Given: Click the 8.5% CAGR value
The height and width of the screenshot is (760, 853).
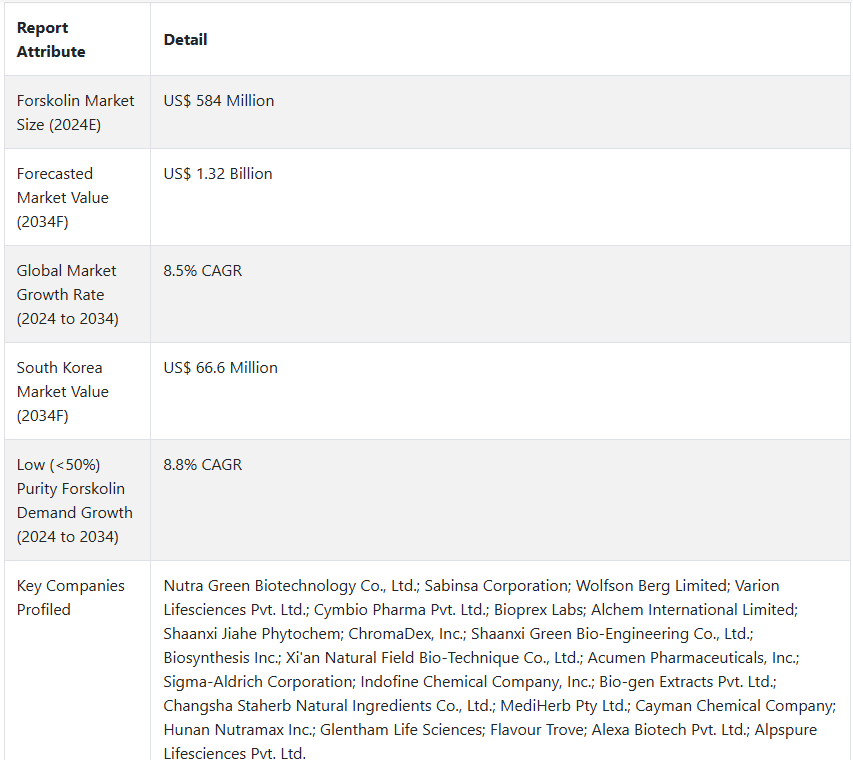Looking at the screenshot, I should coord(202,270).
